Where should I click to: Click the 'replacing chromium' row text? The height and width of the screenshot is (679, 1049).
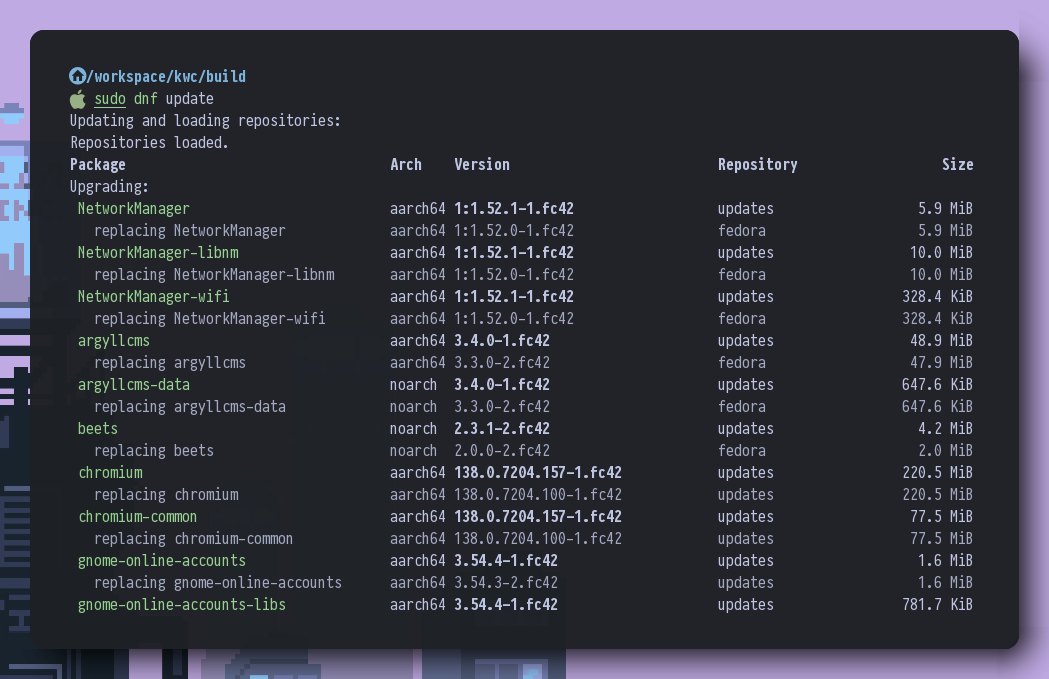[x=166, y=495]
